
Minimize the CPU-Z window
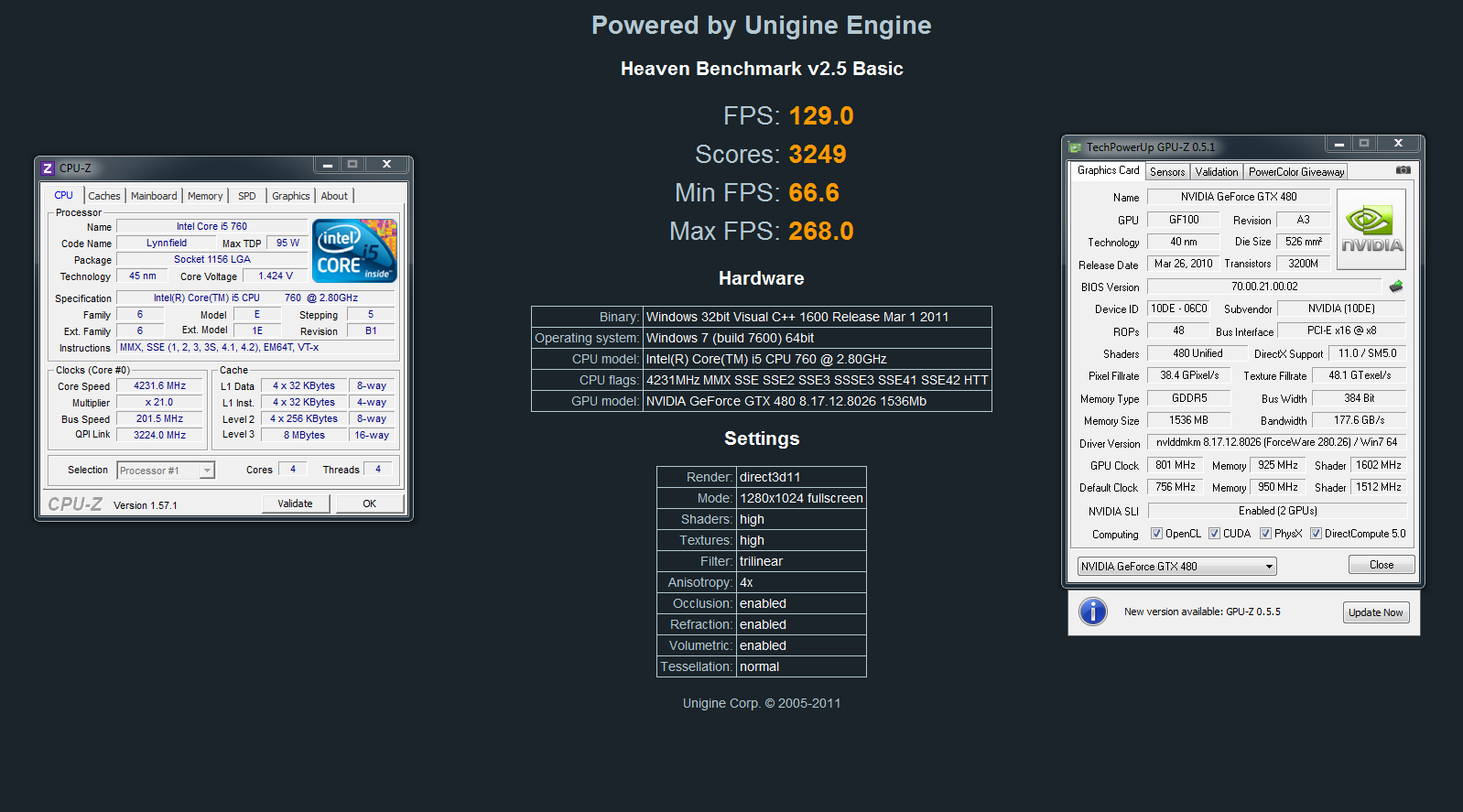tap(327, 165)
